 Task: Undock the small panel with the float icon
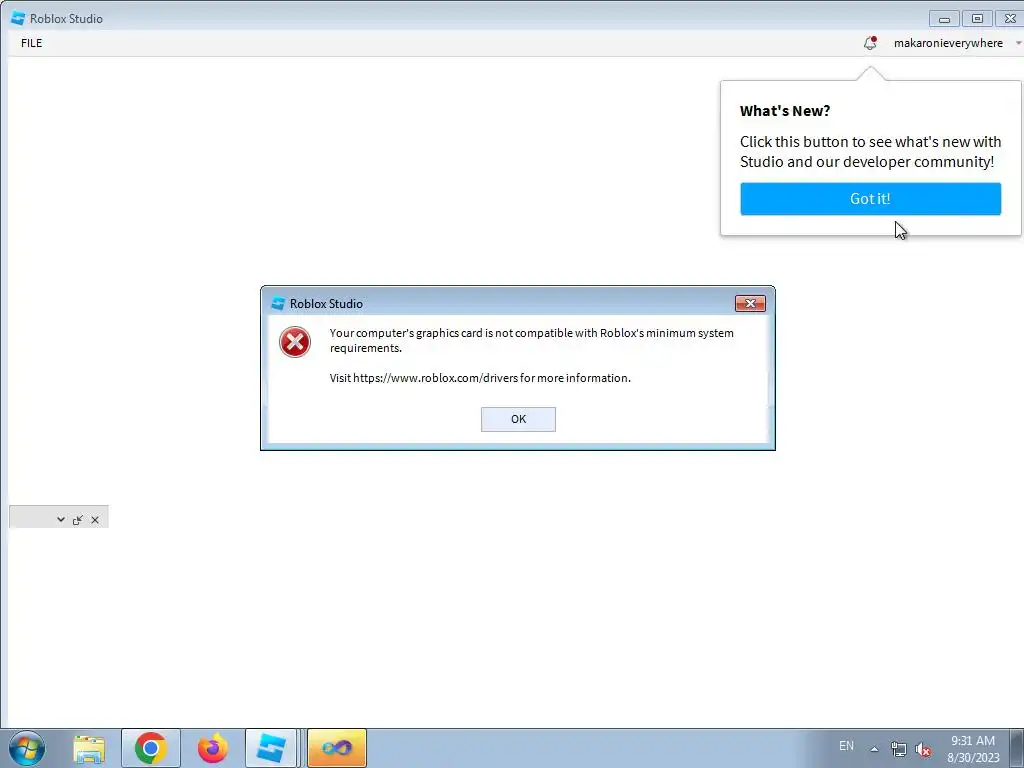coord(78,520)
